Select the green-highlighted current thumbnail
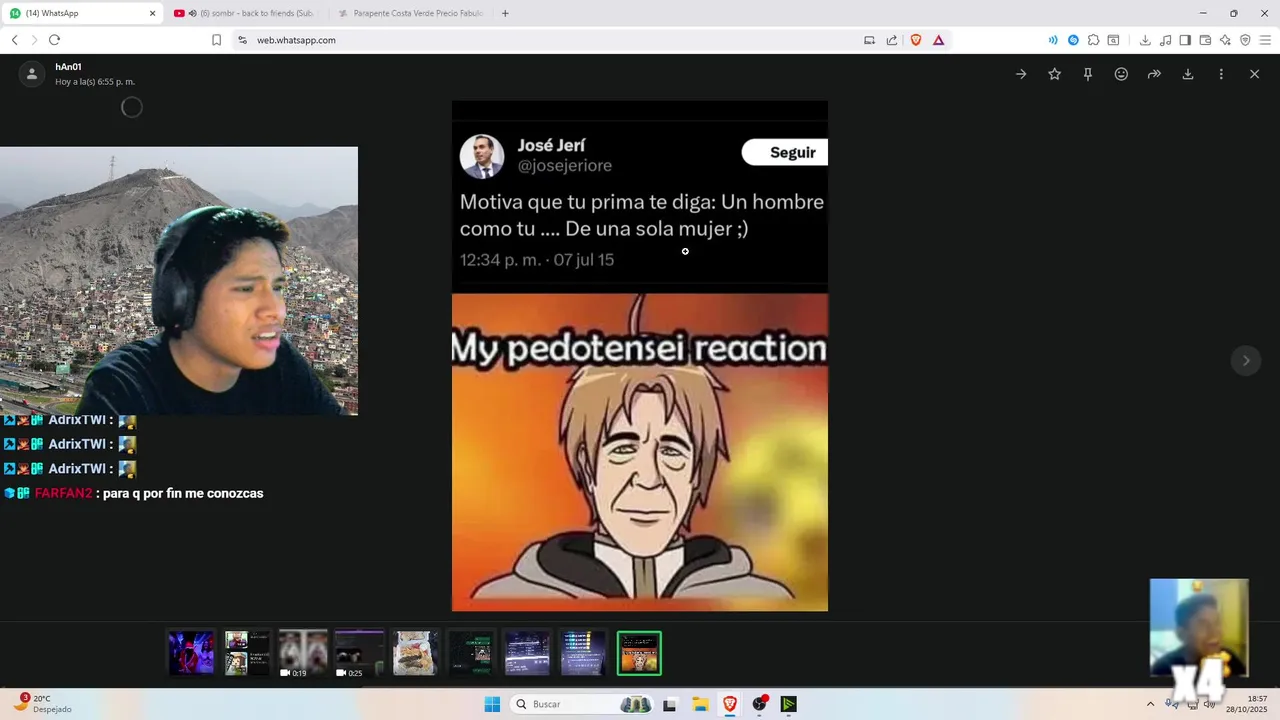1280x720 pixels. (x=639, y=653)
